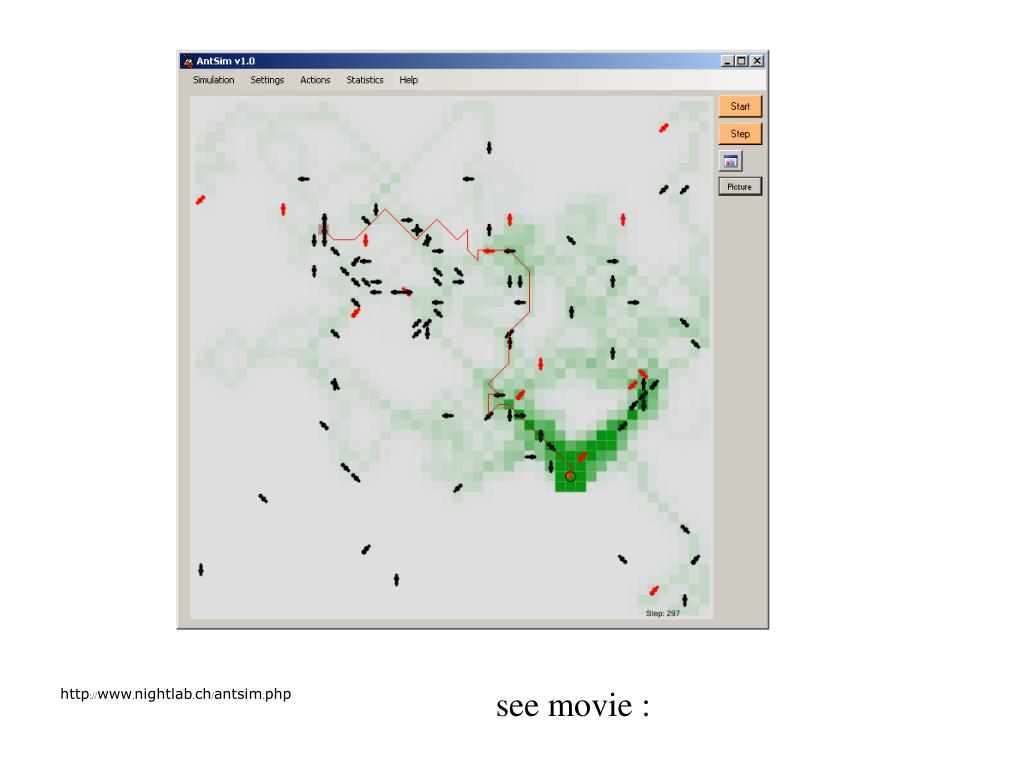Click the nightlab.ch antsim.php URL
Screen dimensions: 1024x768
tap(176, 694)
